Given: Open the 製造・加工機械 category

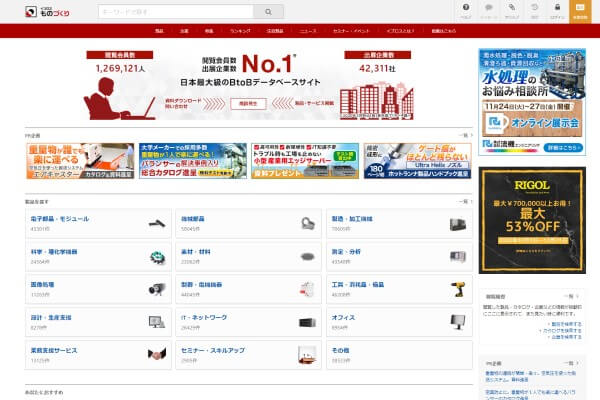Looking at the screenshot, I should coord(352,219).
